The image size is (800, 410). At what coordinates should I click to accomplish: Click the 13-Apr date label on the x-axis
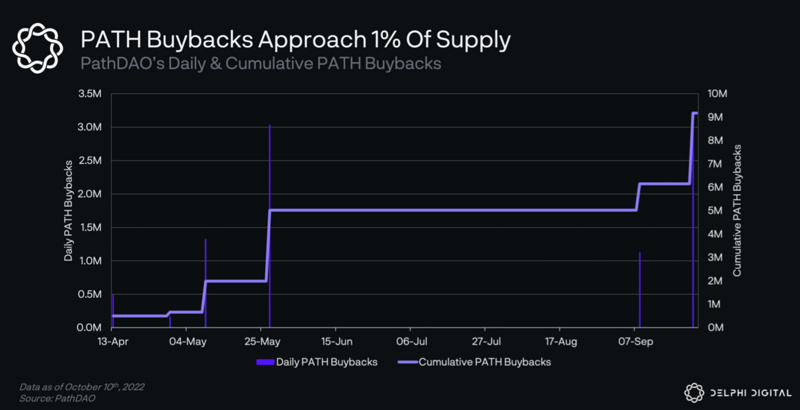tap(112, 340)
